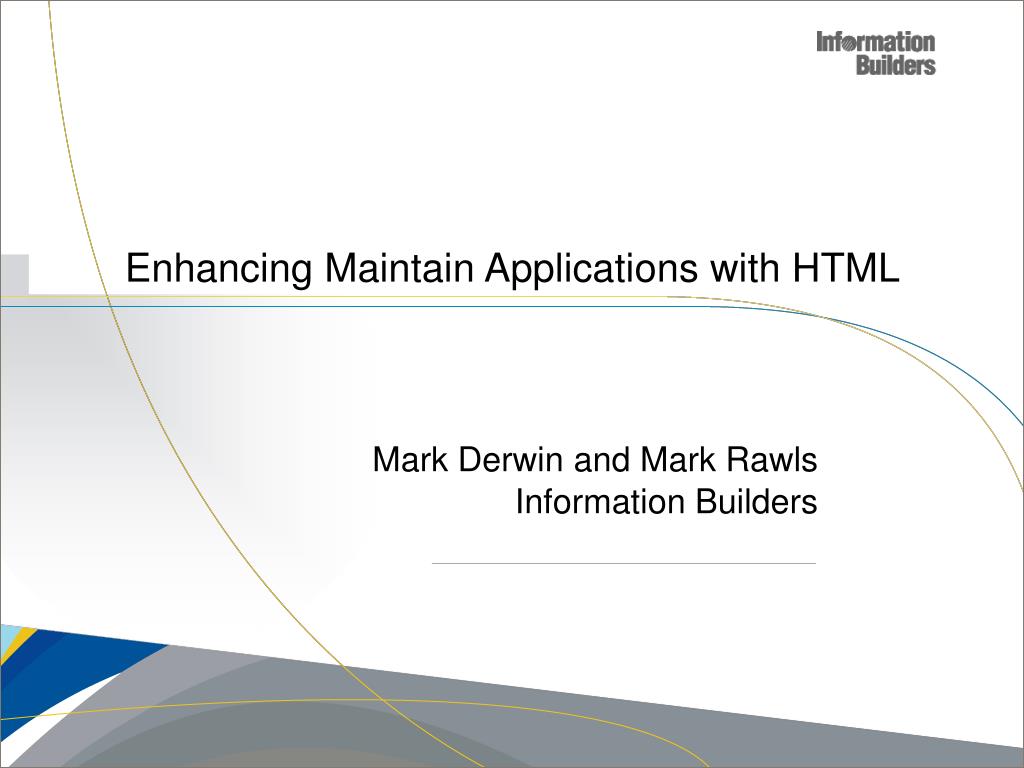The width and height of the screenshot is (1024, 768).
Task: Click the Information Builders logo
Action: [876, 54]
